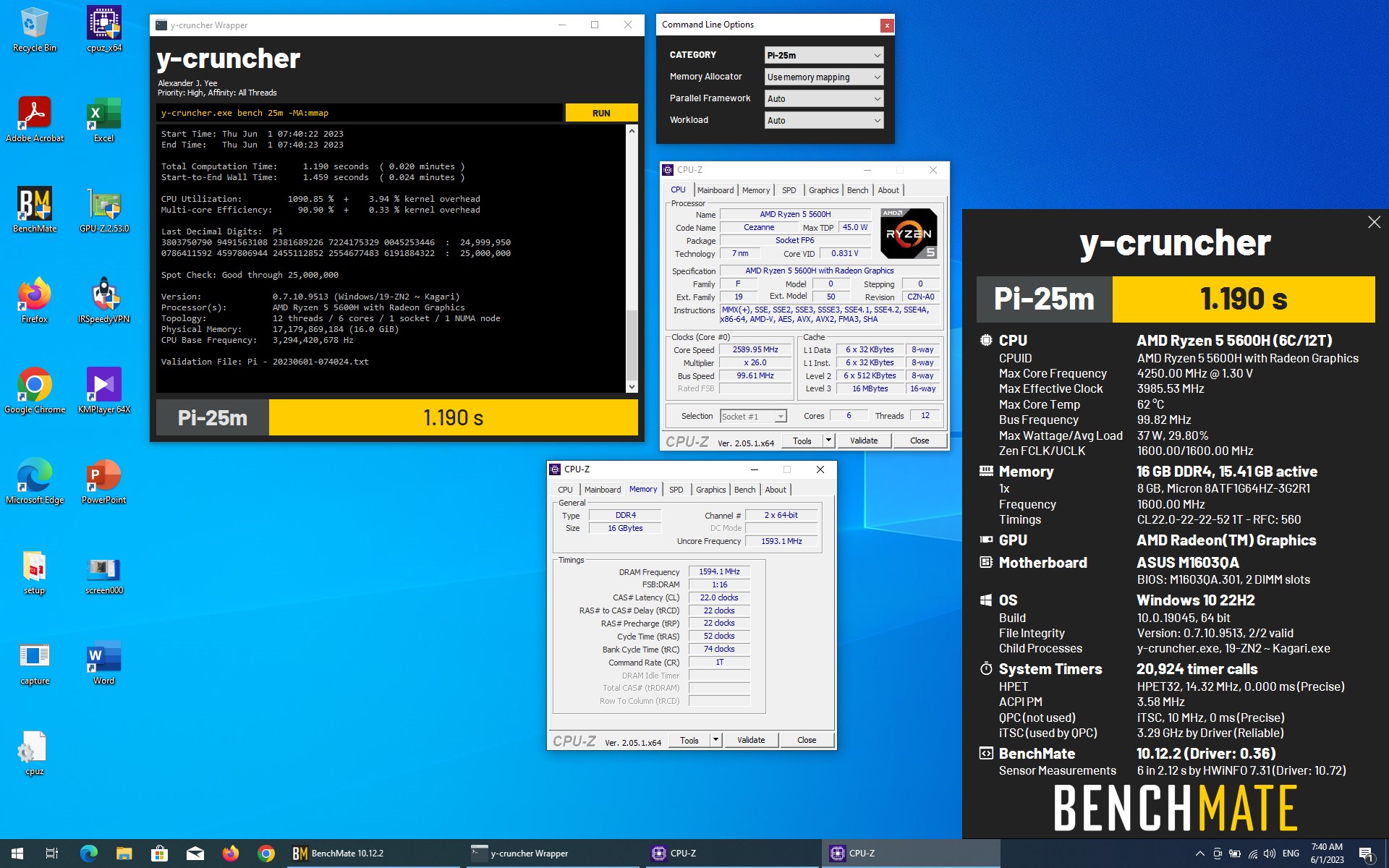Screen dimensions: 1389x868
Task: Launch Word from desktop shortcut
Action: 104,663
